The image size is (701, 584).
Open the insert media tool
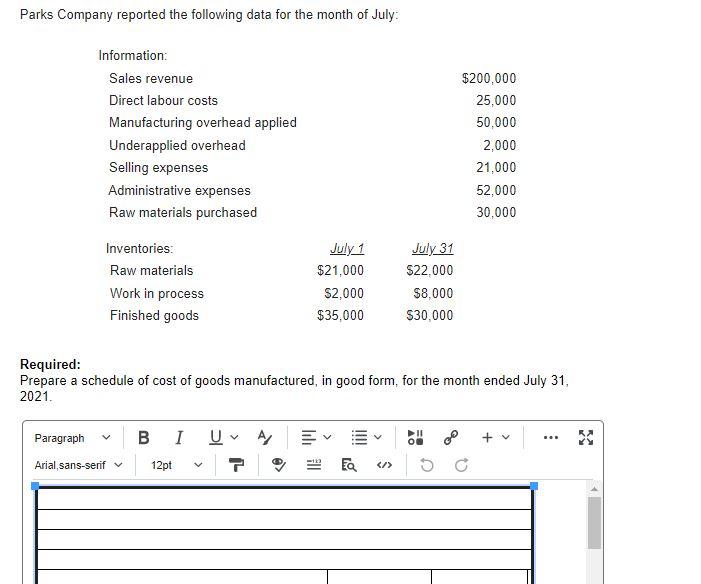click(x=415, y=437)
